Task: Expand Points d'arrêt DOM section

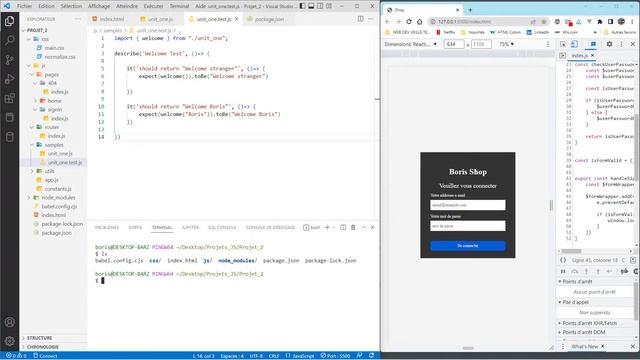Action: click(584, 332)
